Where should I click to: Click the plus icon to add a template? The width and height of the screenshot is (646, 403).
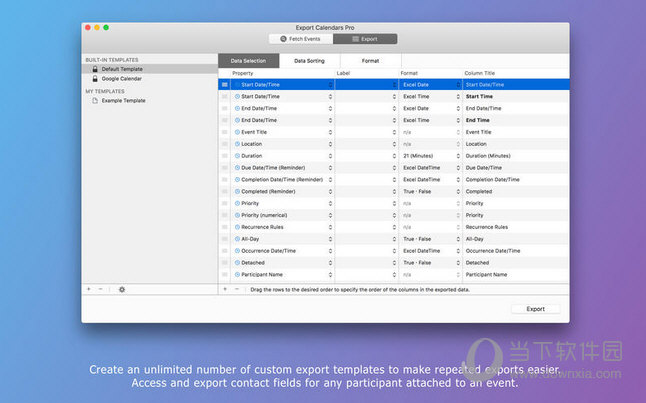tap(88, 289)
